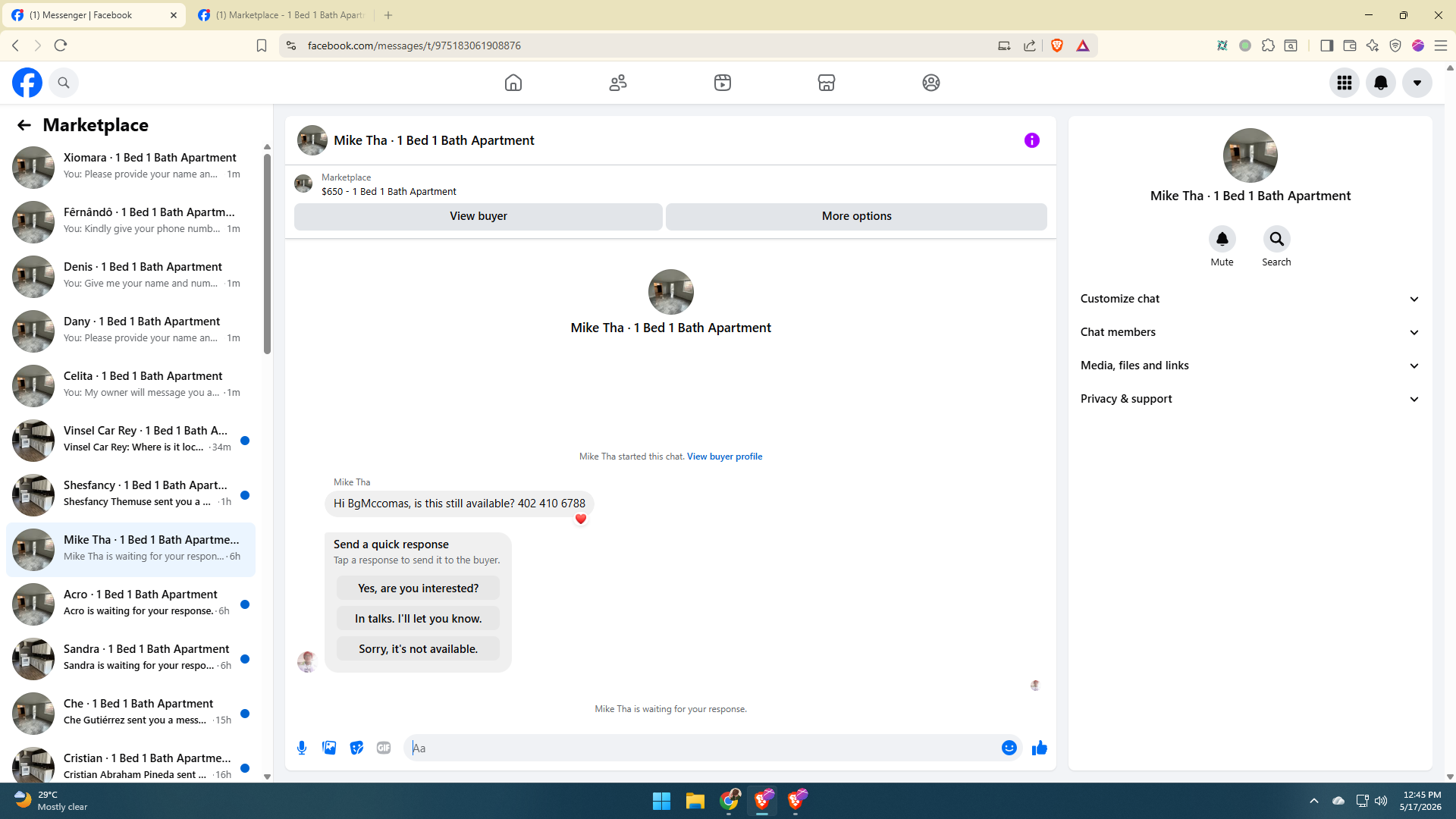Click the View buyer button
Viewport: 1456px width, 819px height.
[x=479, y=216]
